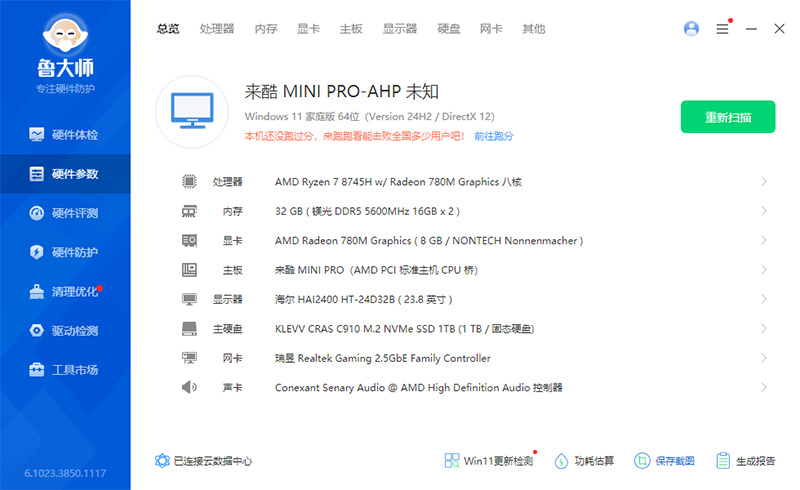Switch to the 主板 tab
800x490 pixels.
[351, 29]
